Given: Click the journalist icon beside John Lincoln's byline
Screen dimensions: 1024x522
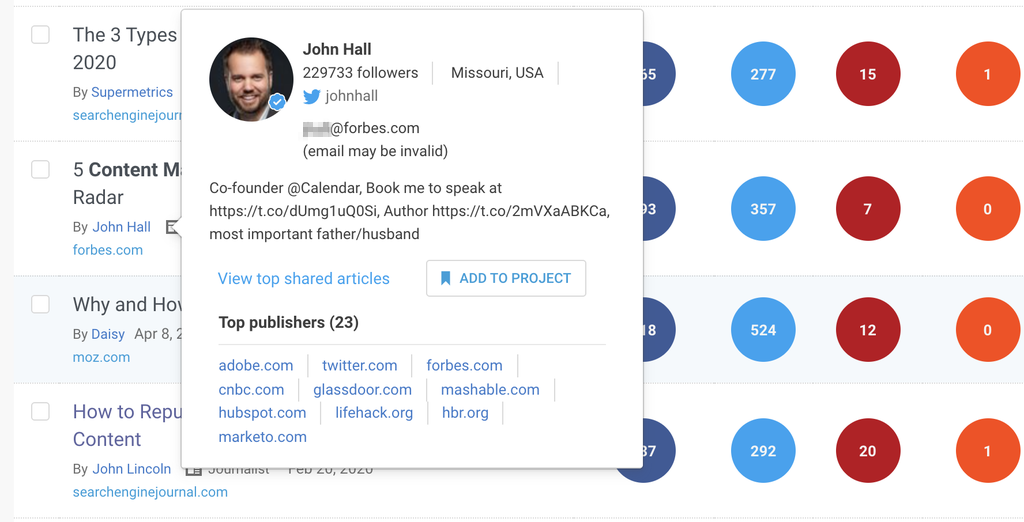Looking at the screenshot, I should (193, 469).
